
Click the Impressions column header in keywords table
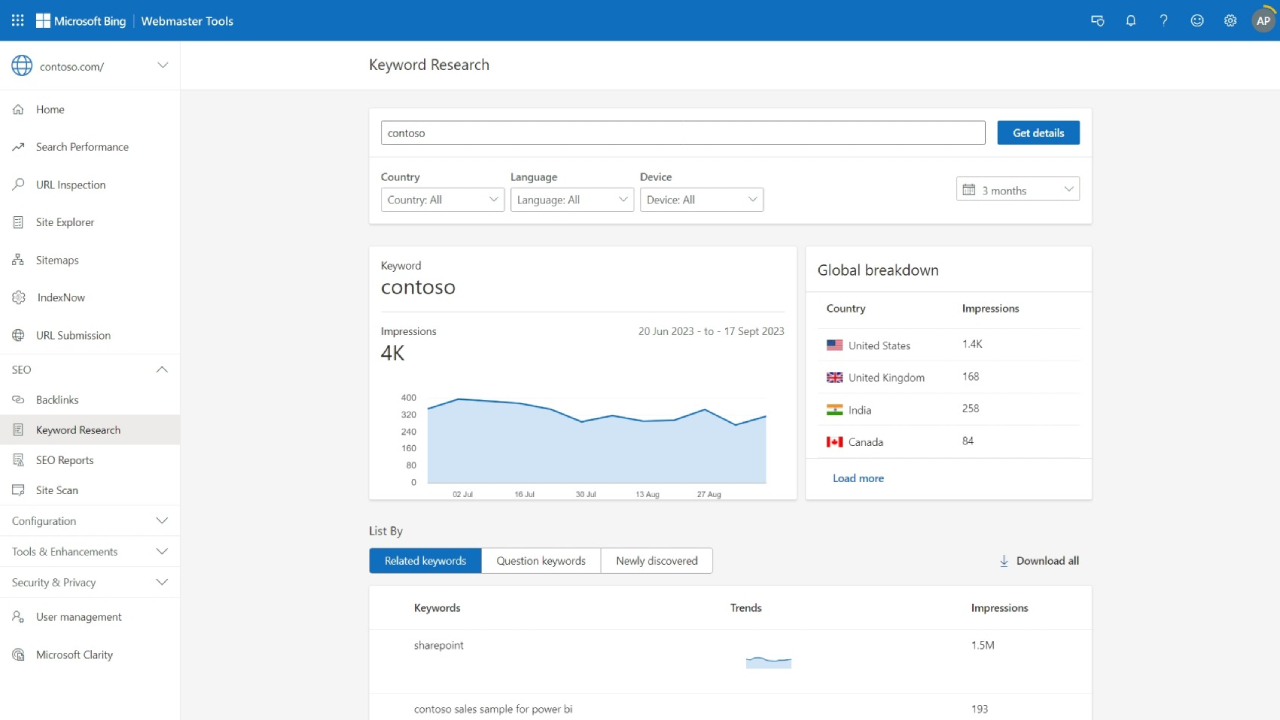[999, 608]
